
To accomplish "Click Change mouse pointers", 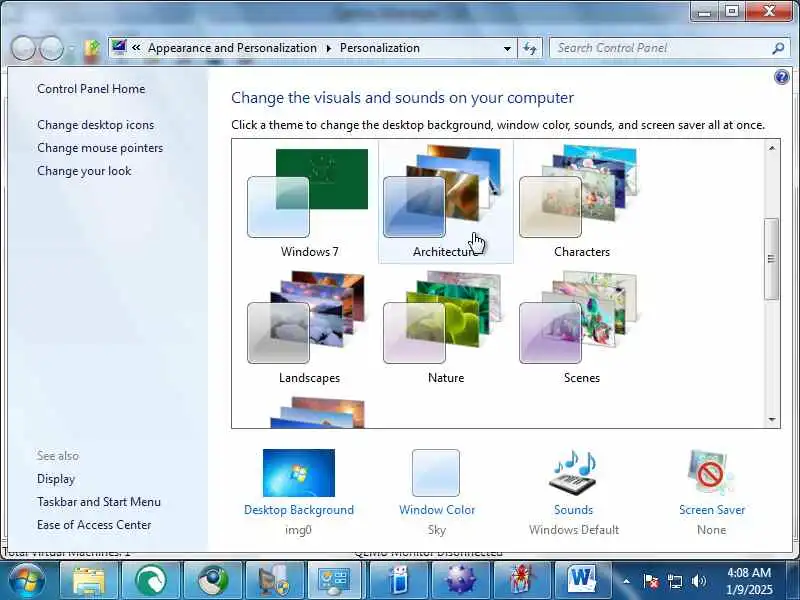I will [100, 148].
